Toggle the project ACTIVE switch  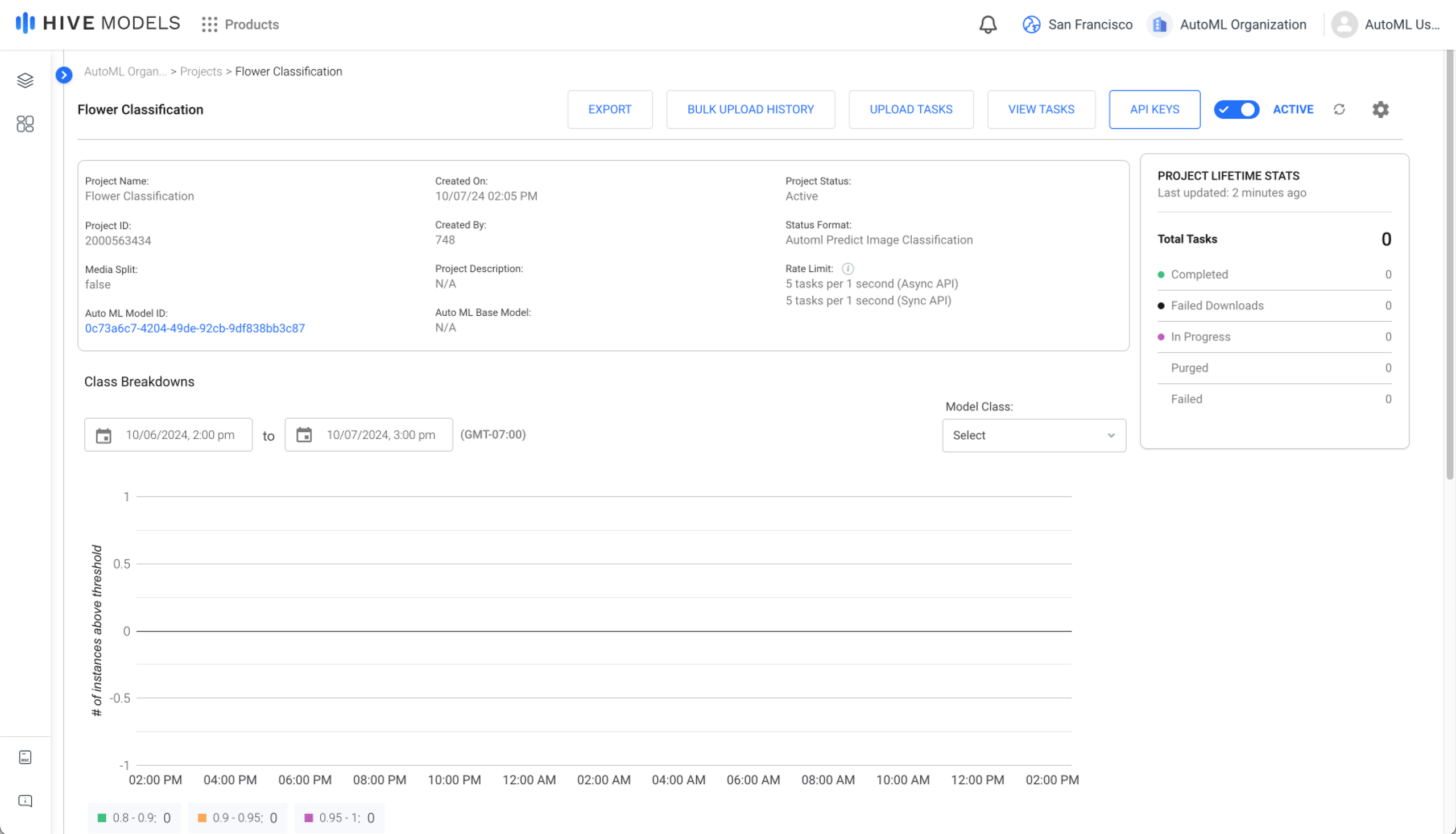click(x=1236, y=109)
